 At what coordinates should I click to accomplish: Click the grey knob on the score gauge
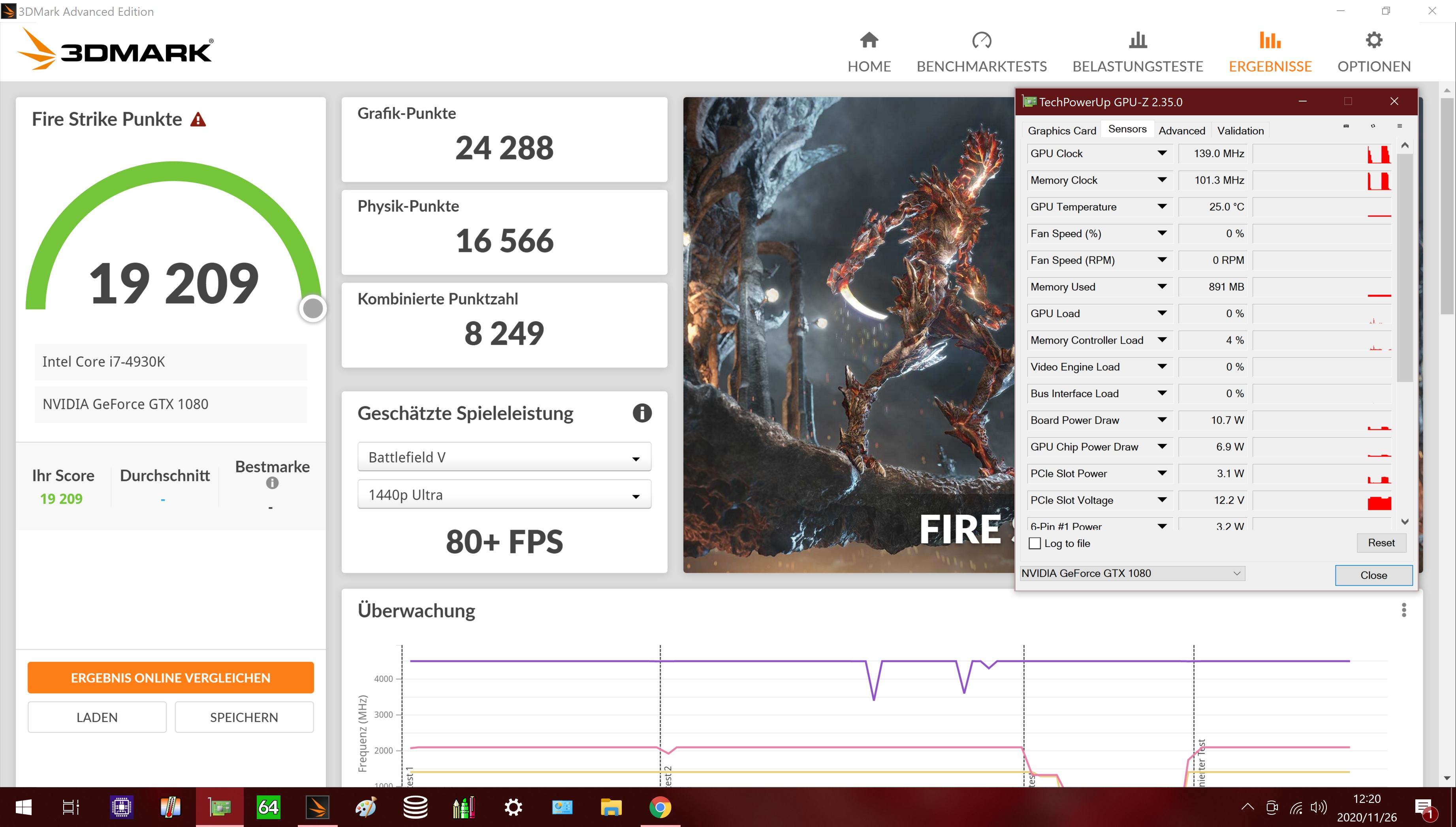312,308
